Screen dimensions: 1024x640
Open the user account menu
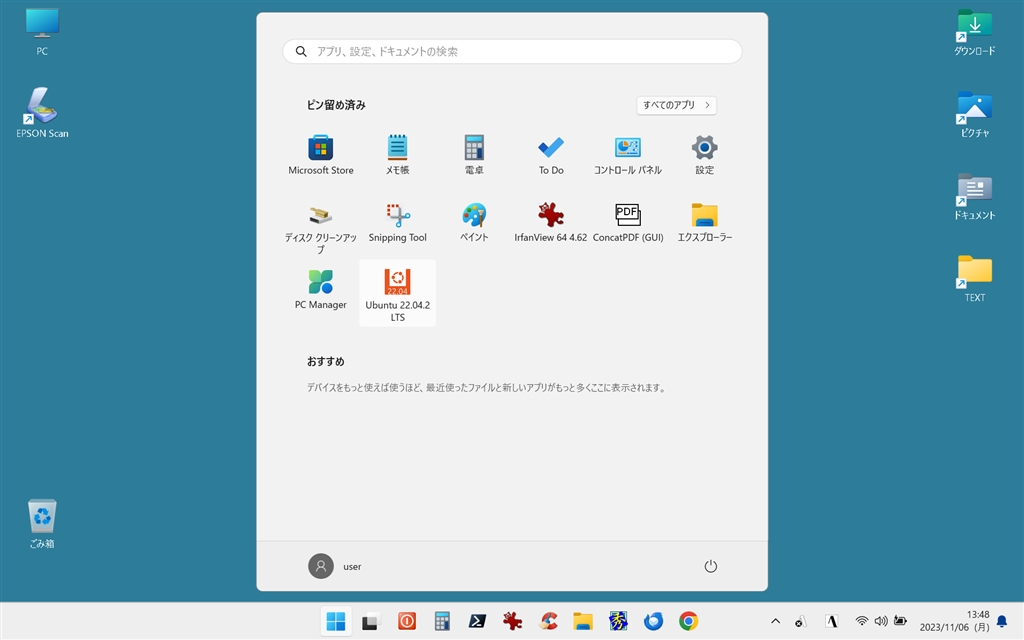335,566
